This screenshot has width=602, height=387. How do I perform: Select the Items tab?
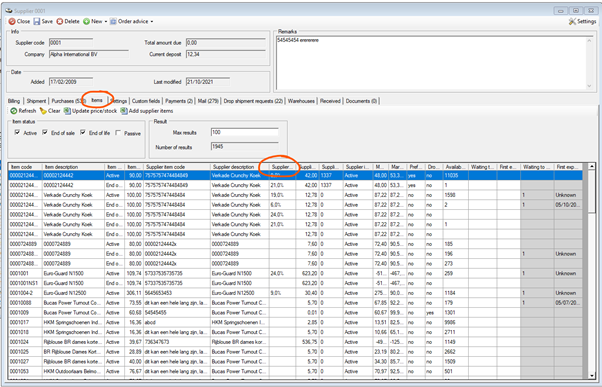point(97,100)
